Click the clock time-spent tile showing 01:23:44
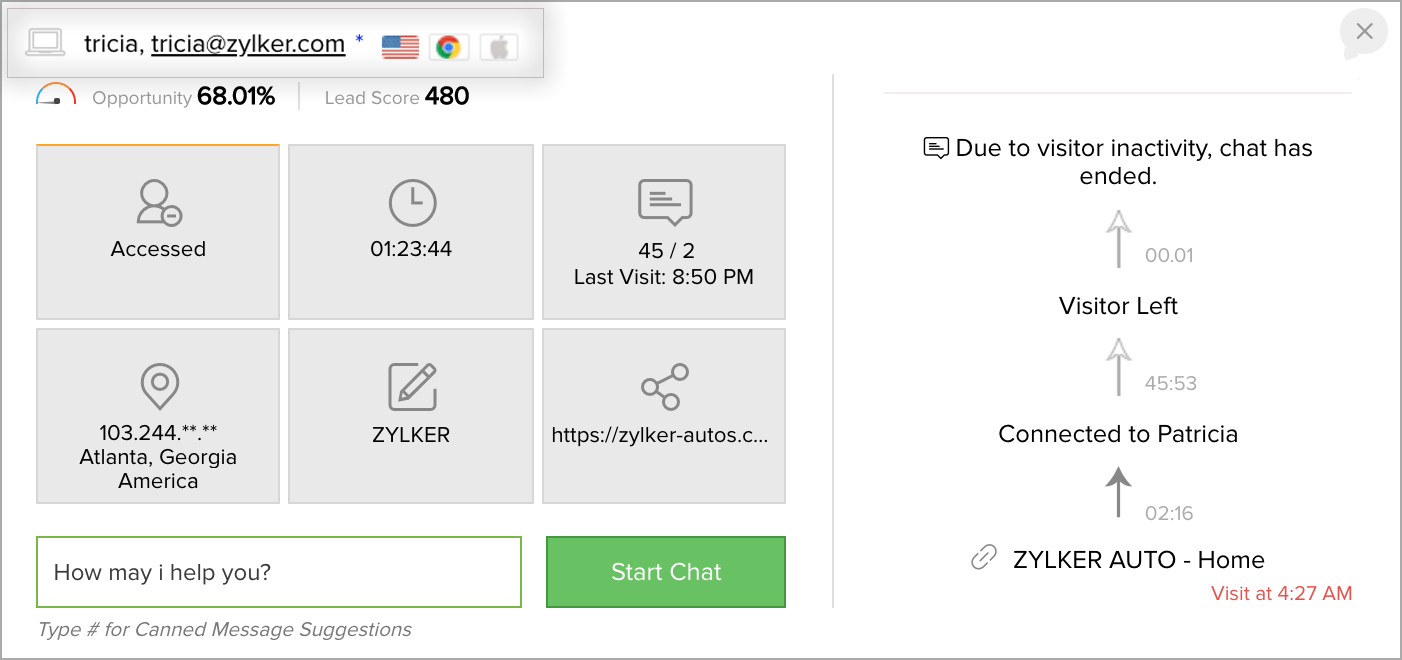The image size is (1402, 660). pos(411,232)
